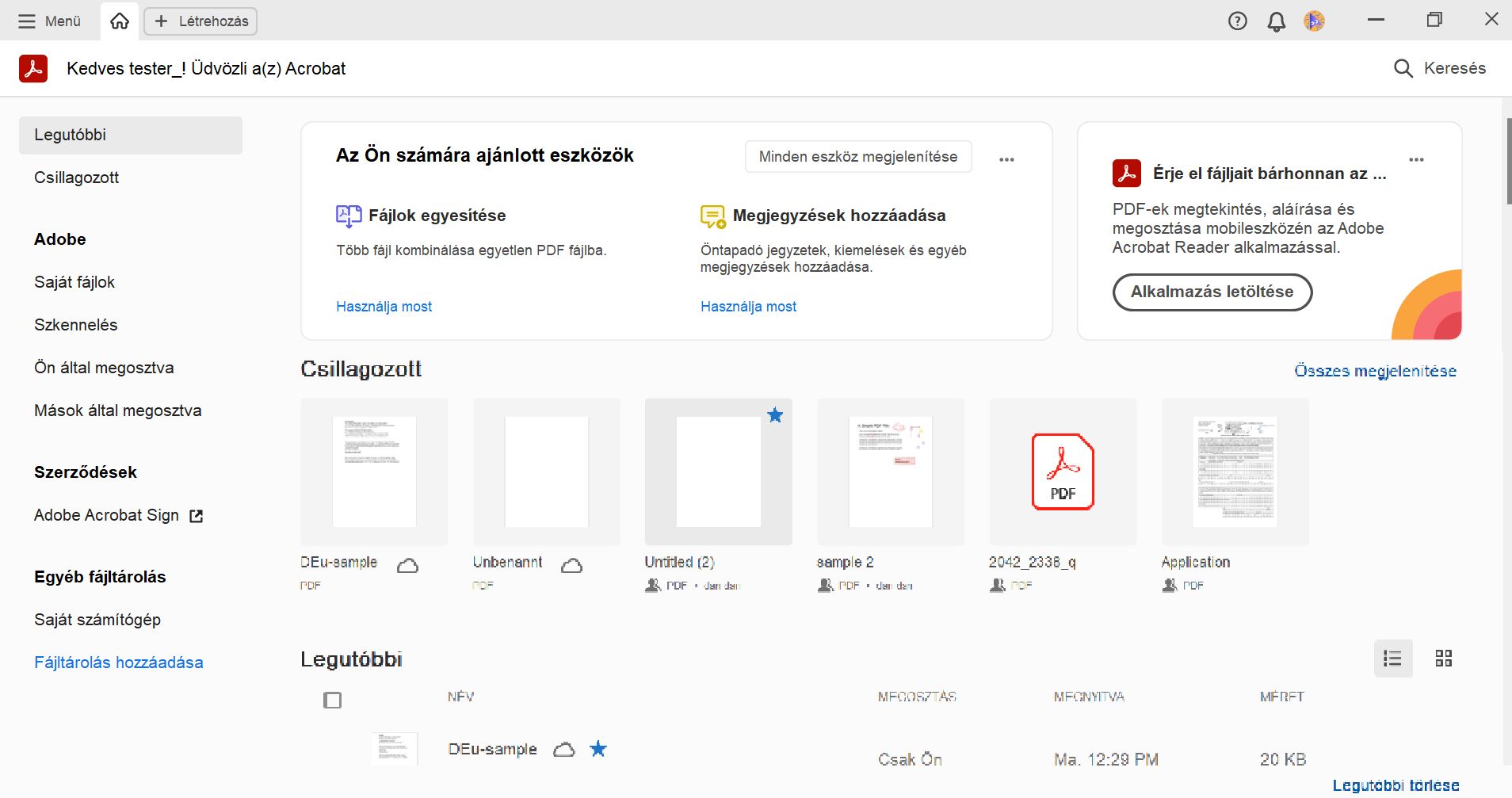This screenshot has height=798, width=1512.
Task: Click the shared people icon under Application
Action: 1170,586
